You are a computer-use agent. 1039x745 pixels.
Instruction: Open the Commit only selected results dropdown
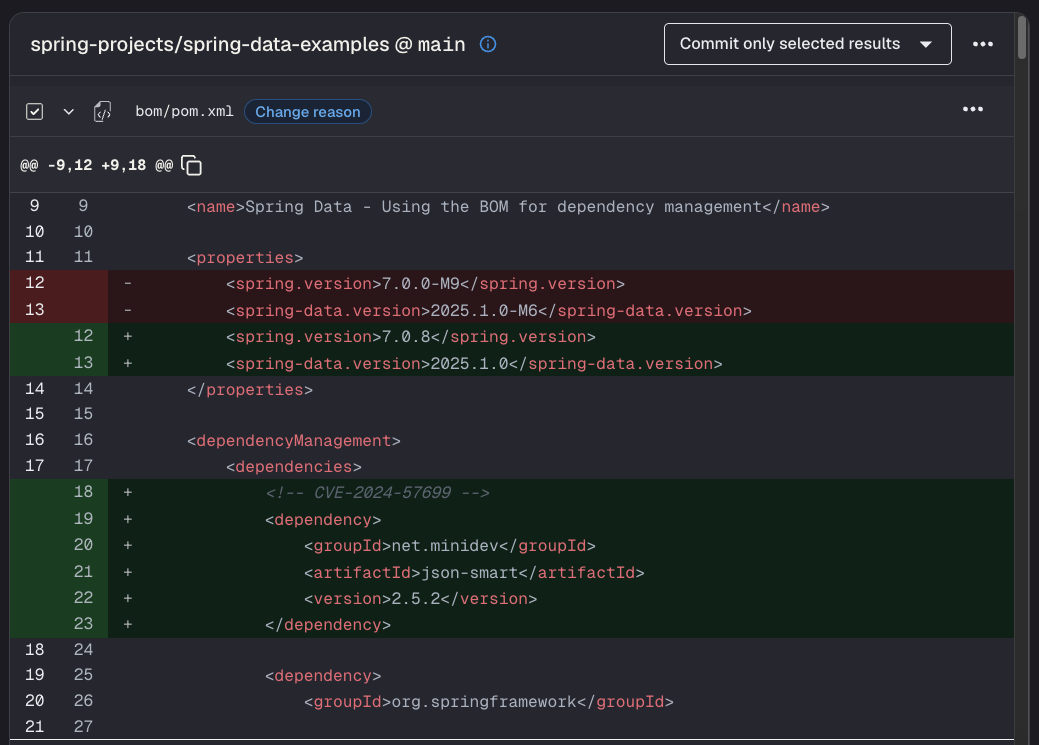807,44
